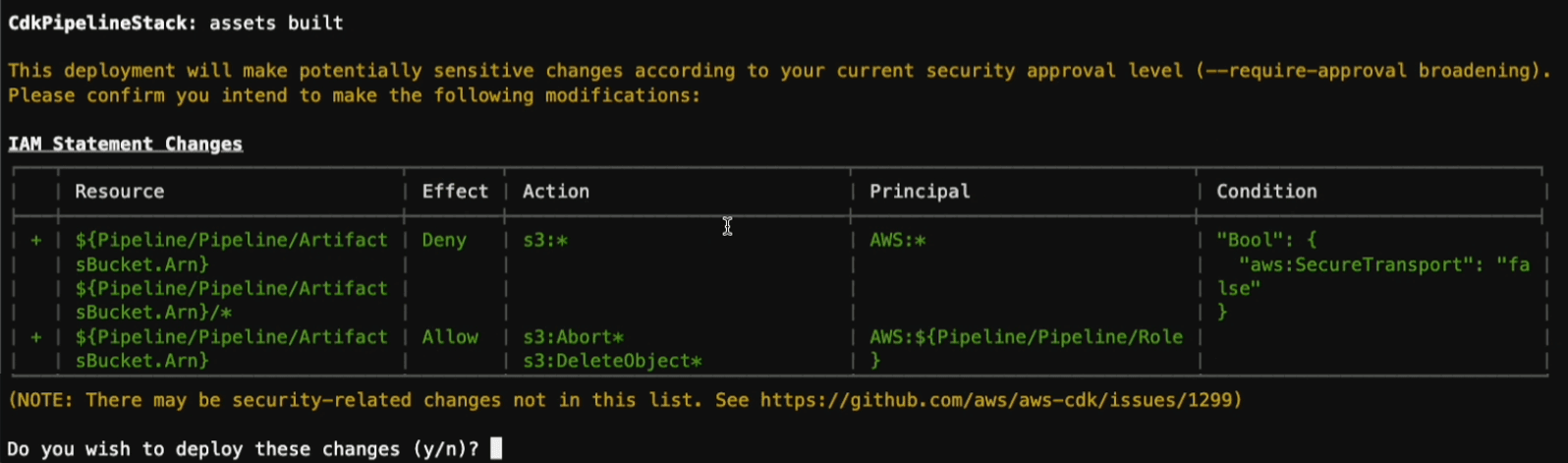Click the AWS:* principal text
The width and height of the screenshot is (1568, 463).
897,240
